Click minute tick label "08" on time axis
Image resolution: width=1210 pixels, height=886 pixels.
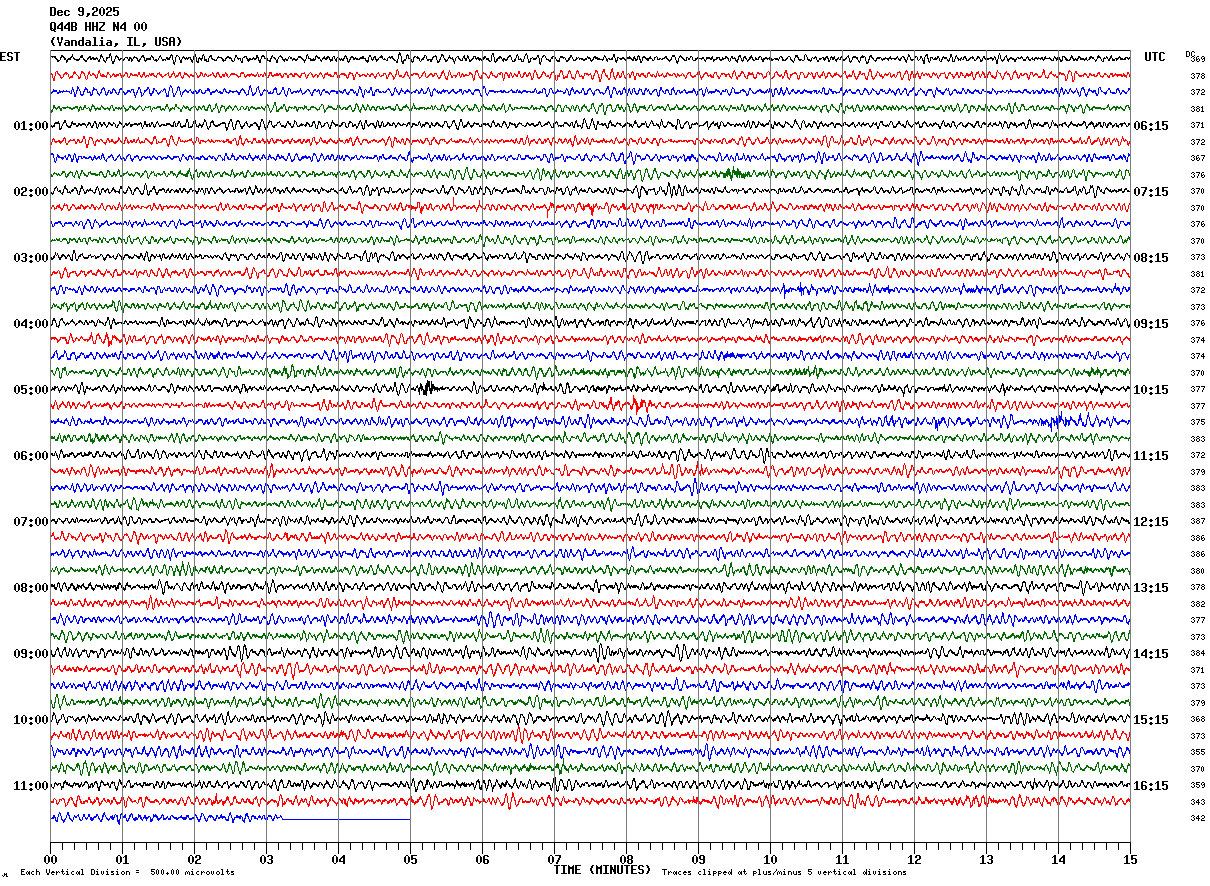coord(626,859)
